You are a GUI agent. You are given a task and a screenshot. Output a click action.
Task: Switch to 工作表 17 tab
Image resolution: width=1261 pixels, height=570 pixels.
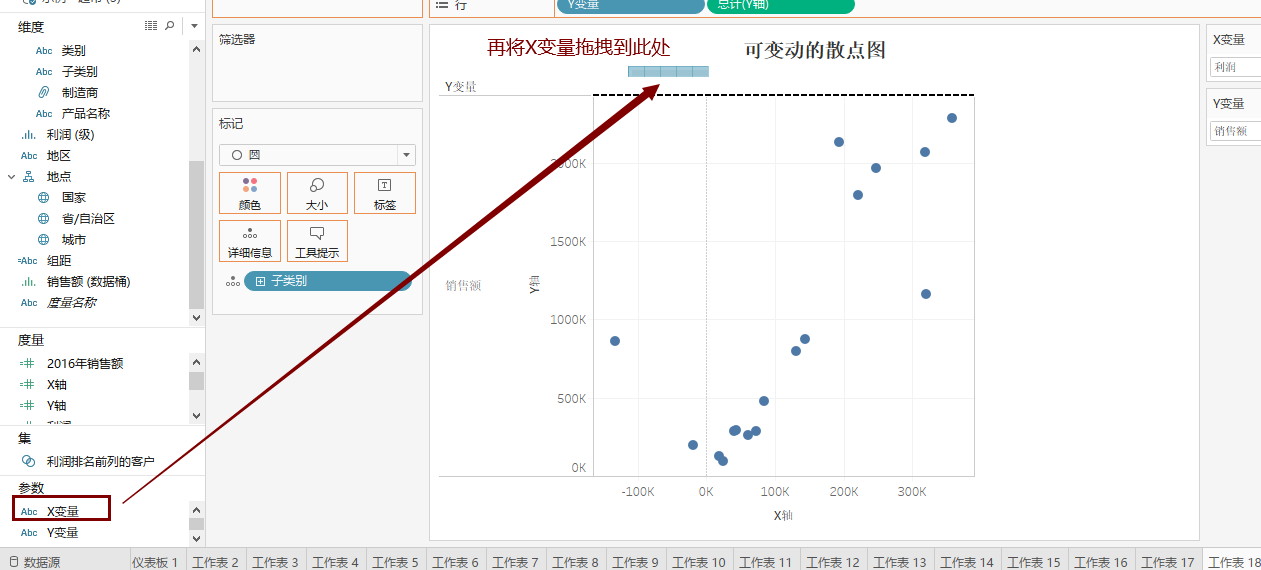(1168, 562)
